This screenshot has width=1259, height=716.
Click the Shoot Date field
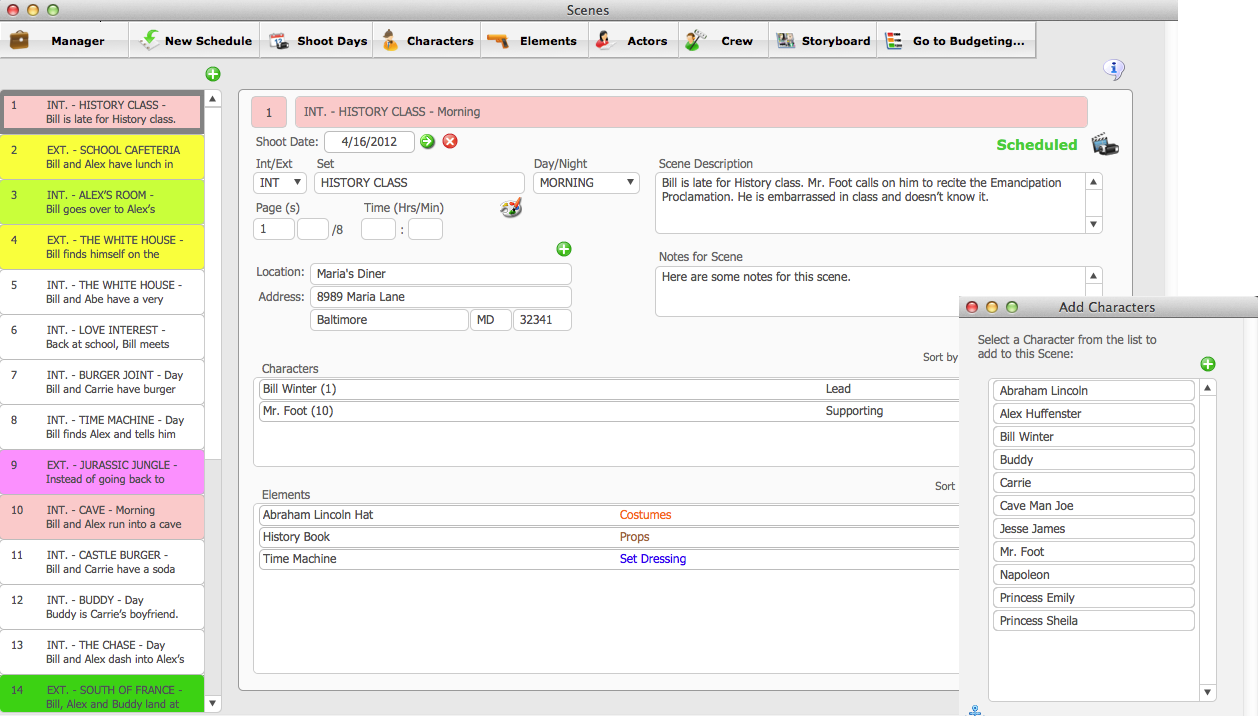pos(369,142)
